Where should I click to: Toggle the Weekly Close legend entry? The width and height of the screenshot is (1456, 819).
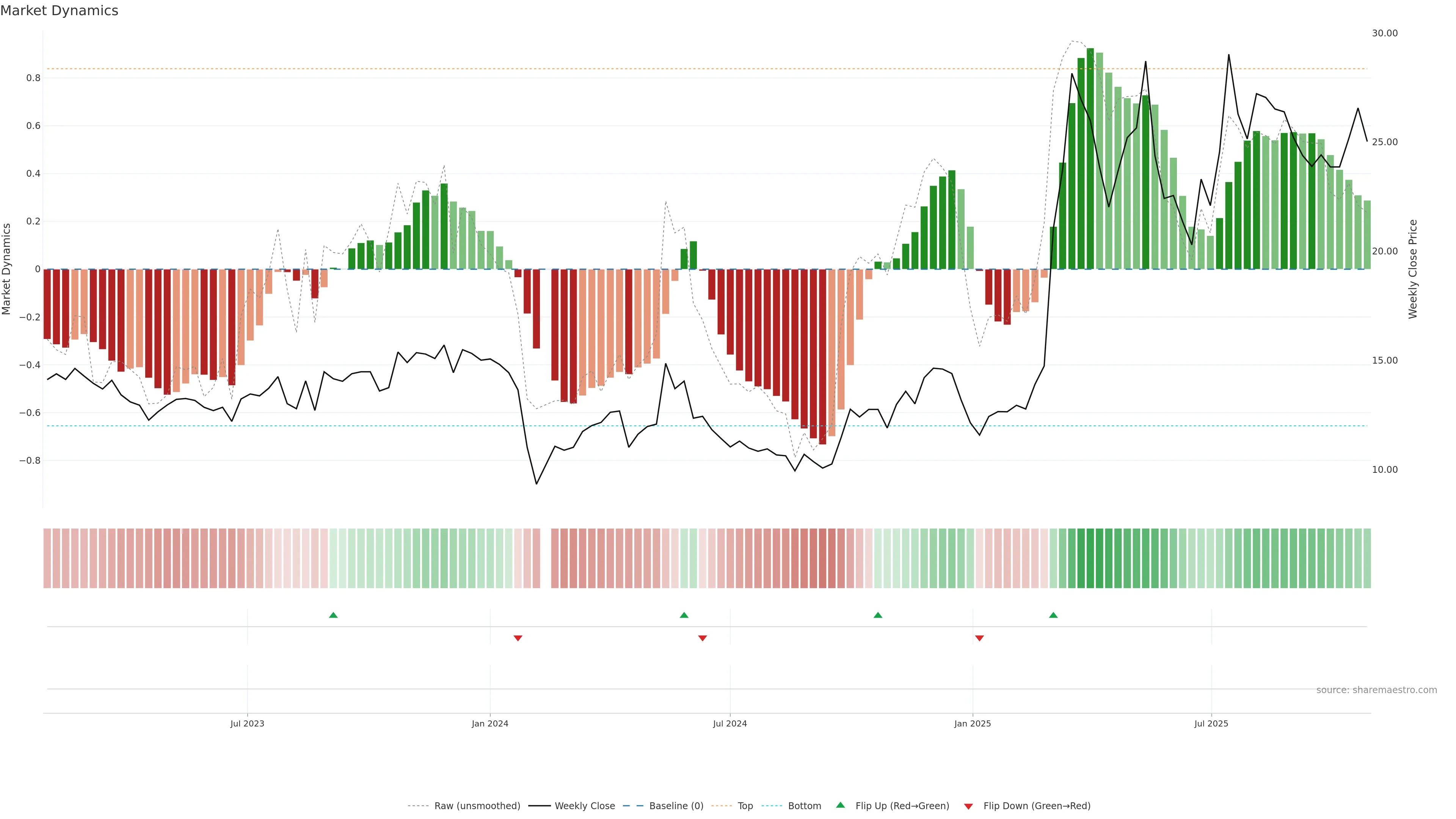coord(584,806)
